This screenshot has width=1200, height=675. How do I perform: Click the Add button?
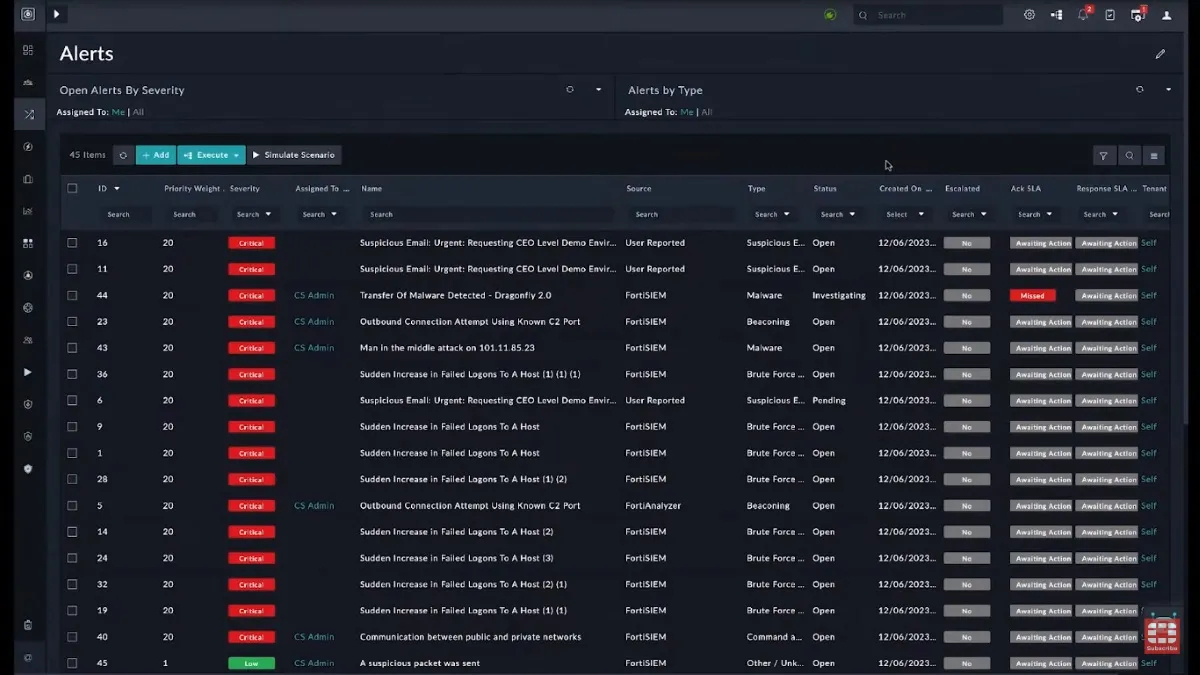tap(156, 155)
